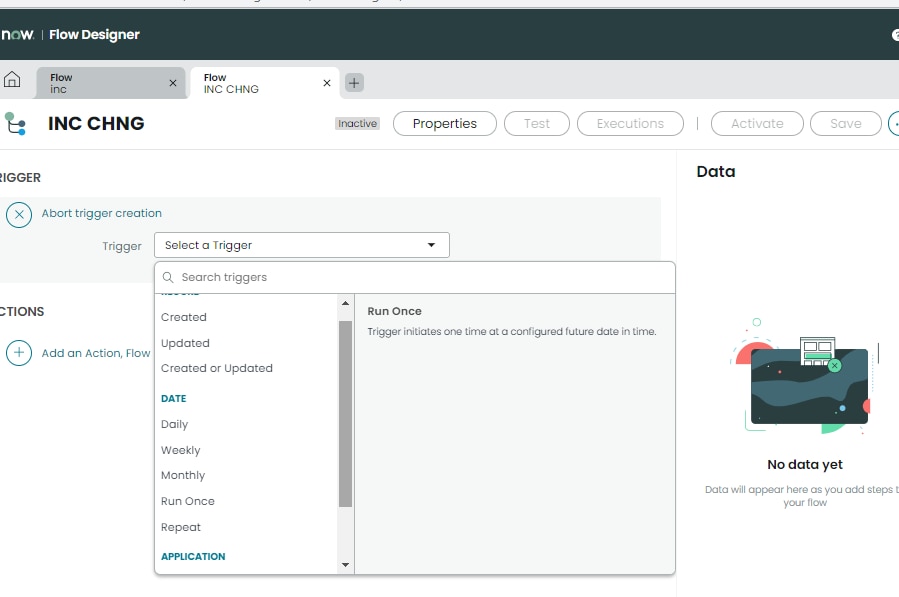Click the trigger list scrollbar thumb
The height and width of the screenshot is (597, 899).
[x=345, y=414]
